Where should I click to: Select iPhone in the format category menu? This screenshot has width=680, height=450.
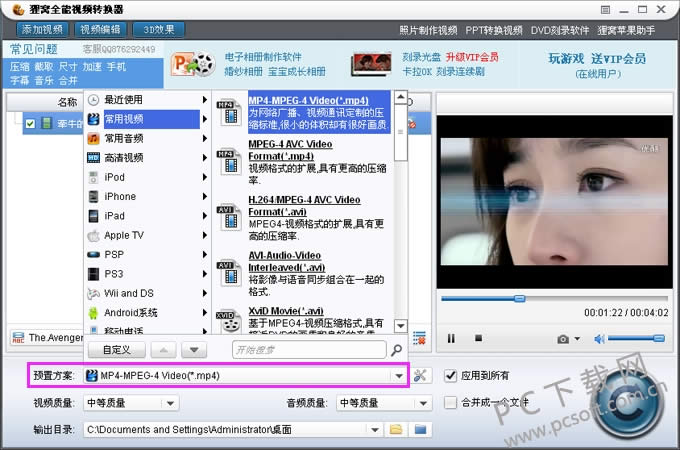click(x=120, y=196)
